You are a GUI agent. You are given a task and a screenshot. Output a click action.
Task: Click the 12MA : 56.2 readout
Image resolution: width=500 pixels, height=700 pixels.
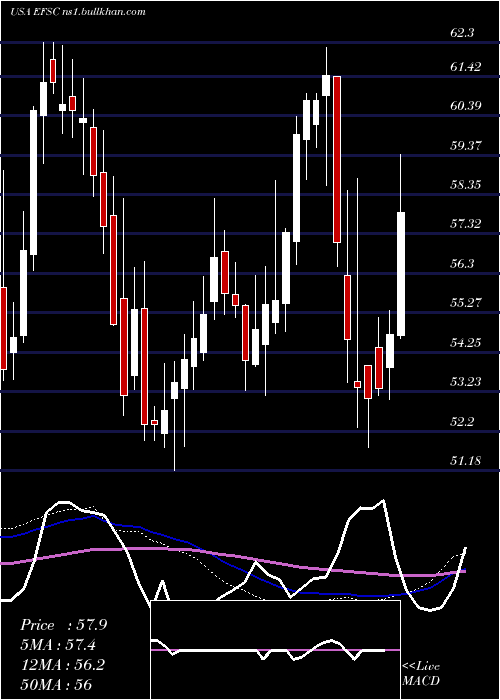62,664
